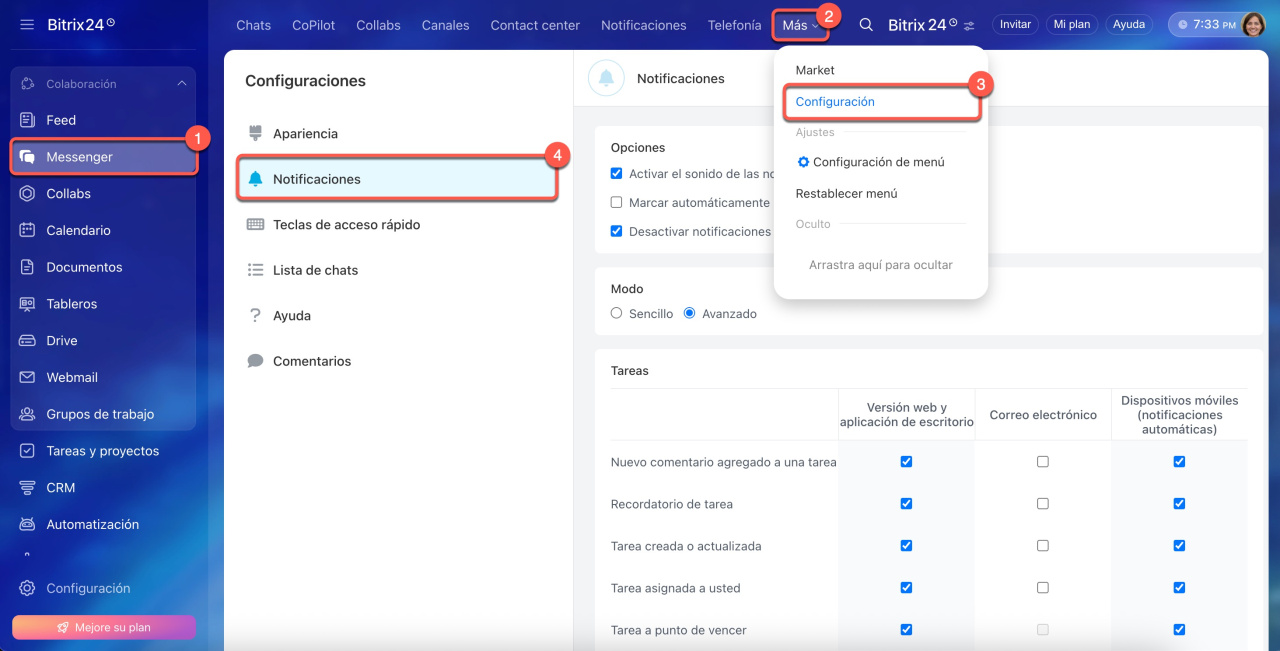Click the Calendario icon in the sidebar
1280x651 pixels.
pos(27,230)
